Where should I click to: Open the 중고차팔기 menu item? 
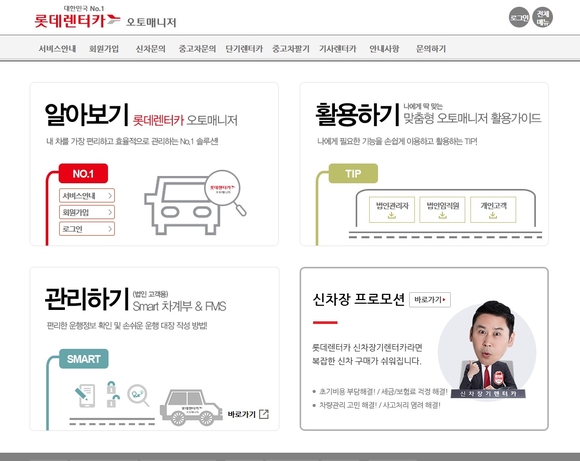pyautogui.click(x=291, y=49)
